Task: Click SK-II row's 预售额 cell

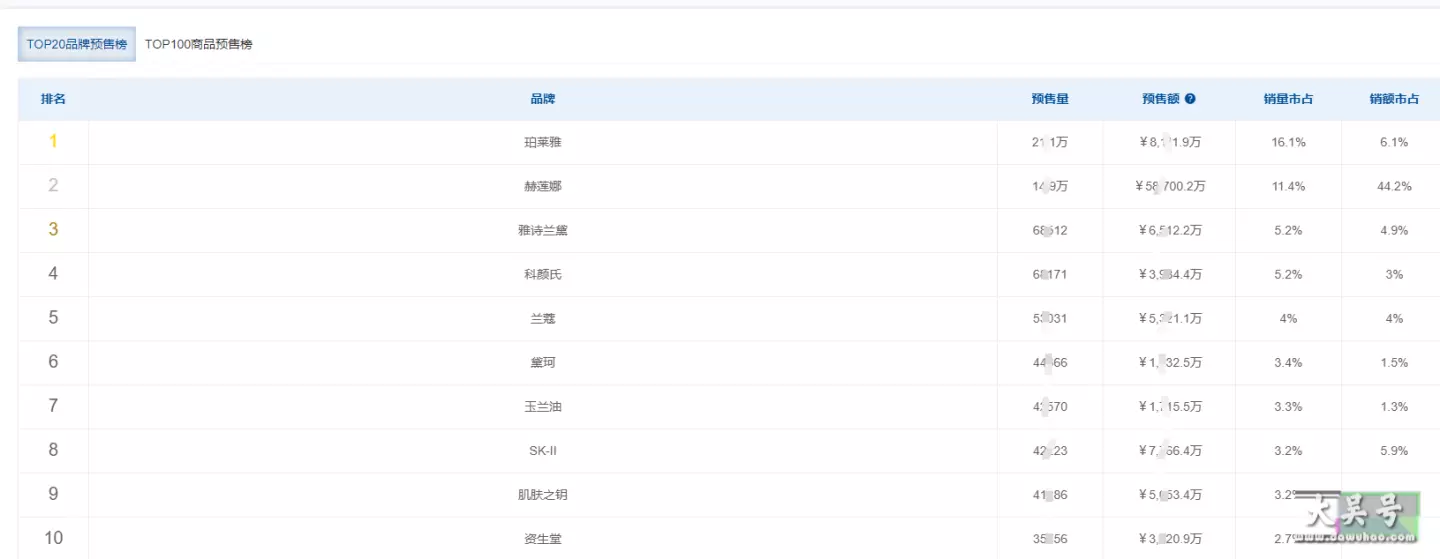Action: click(1170, 451)
